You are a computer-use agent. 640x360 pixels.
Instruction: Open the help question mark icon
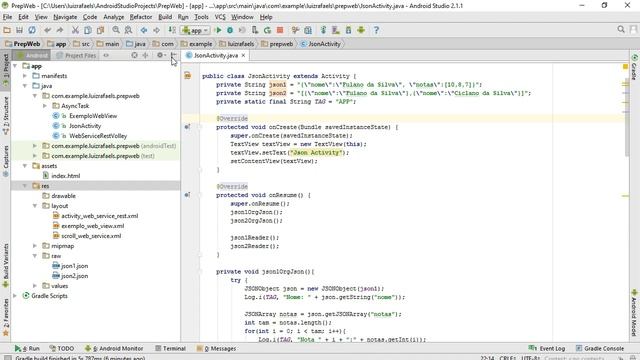click(376, 30)
